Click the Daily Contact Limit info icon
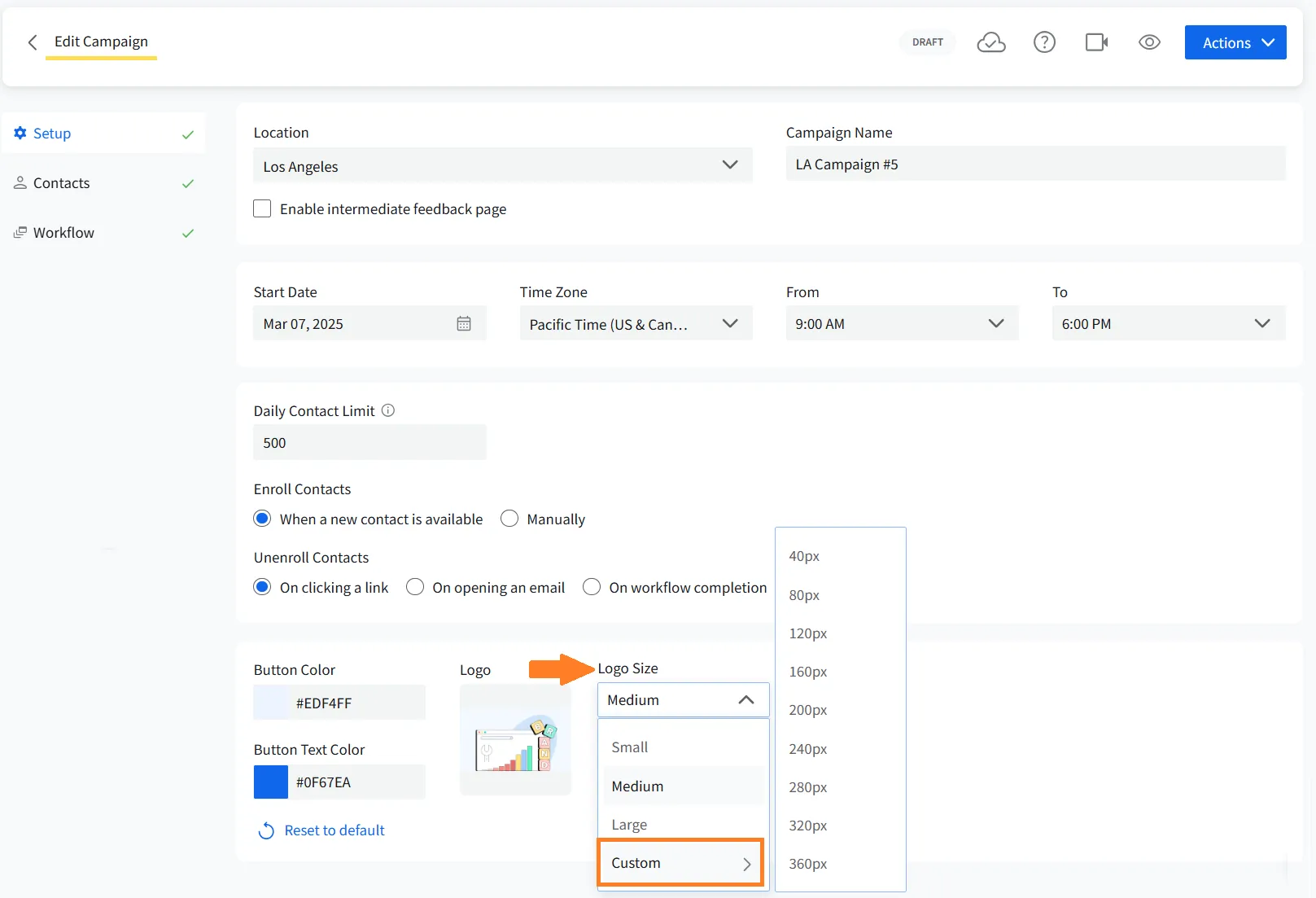Screen dimensions: 1316x898 click(x=389, y=410)
